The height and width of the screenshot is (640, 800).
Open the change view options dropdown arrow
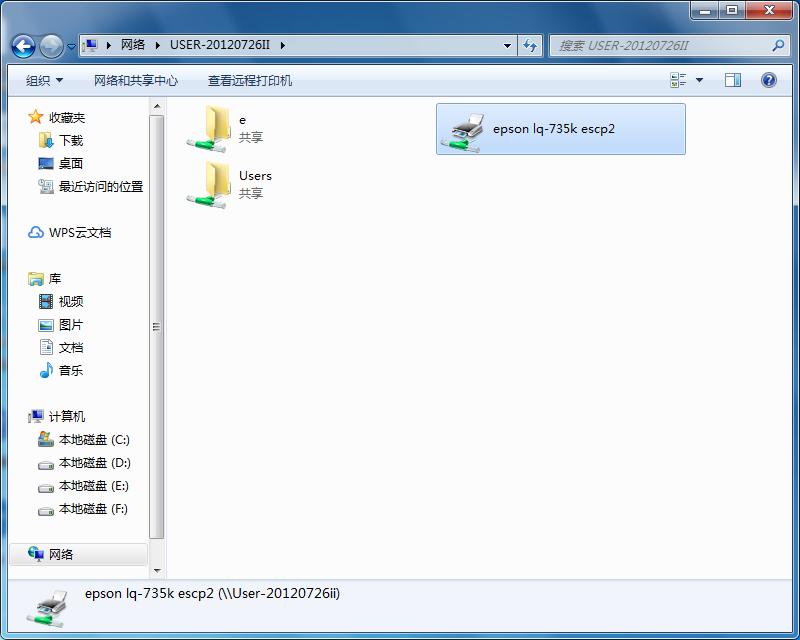[x=701, y=80]
